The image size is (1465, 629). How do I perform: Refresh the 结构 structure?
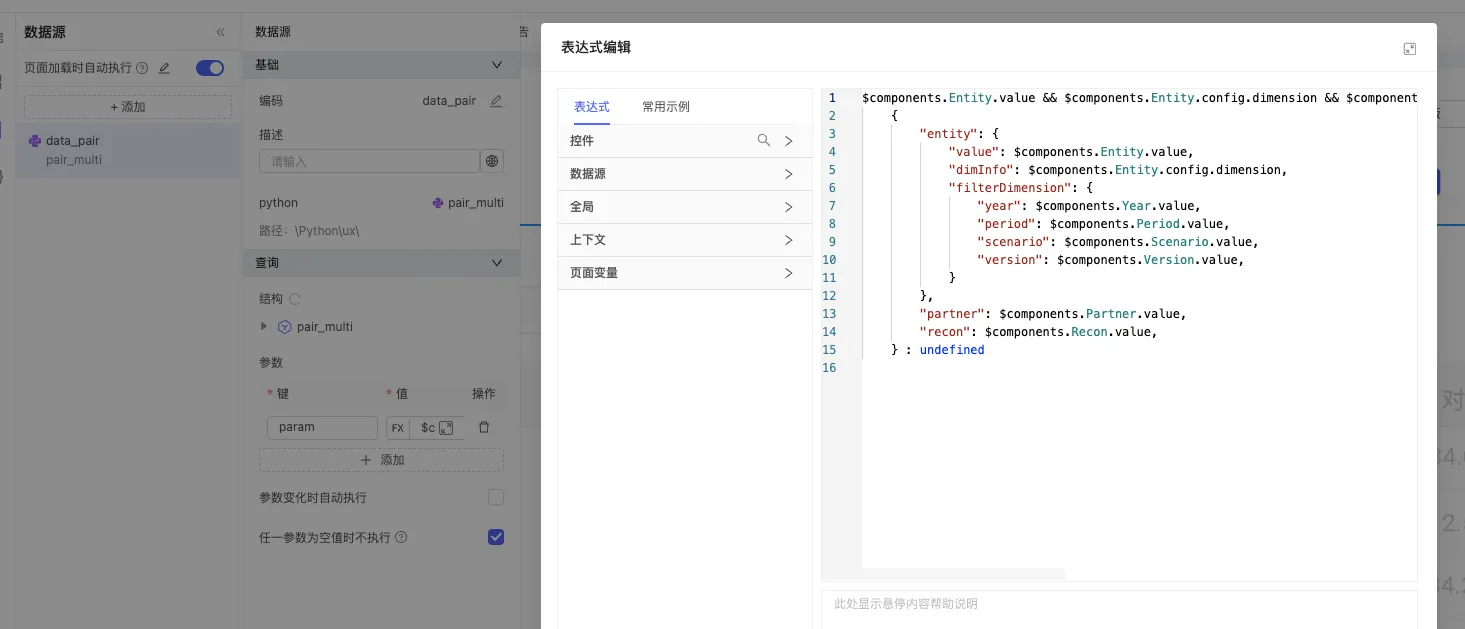(x=295, y=299)
